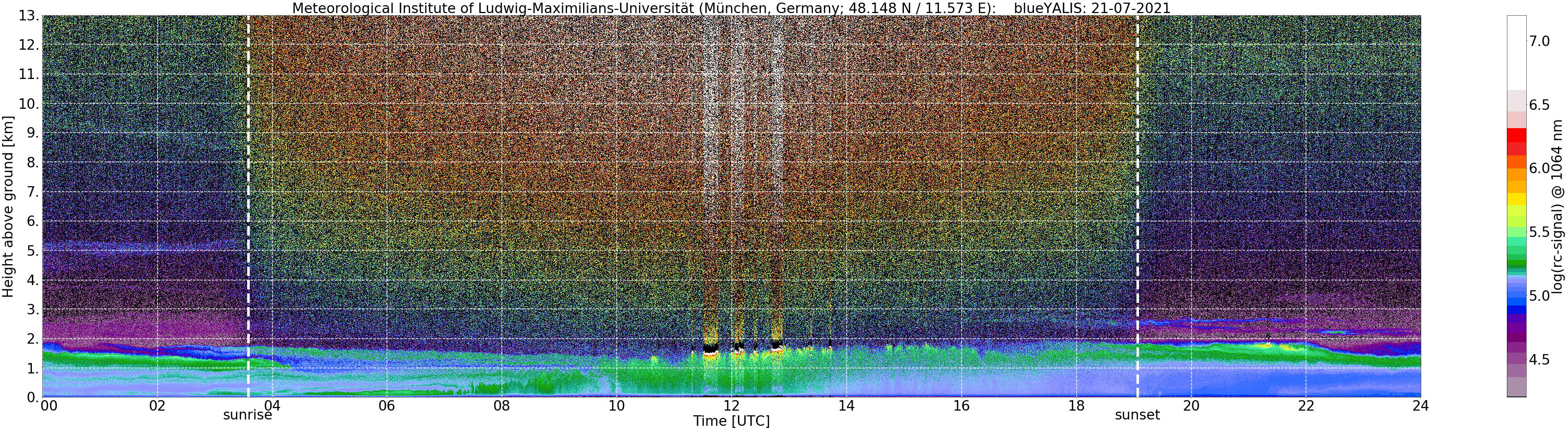This screenshot has height=431, width=1568.
Task: Click the x-axis tick label '02'
Action: click(157, 405)
